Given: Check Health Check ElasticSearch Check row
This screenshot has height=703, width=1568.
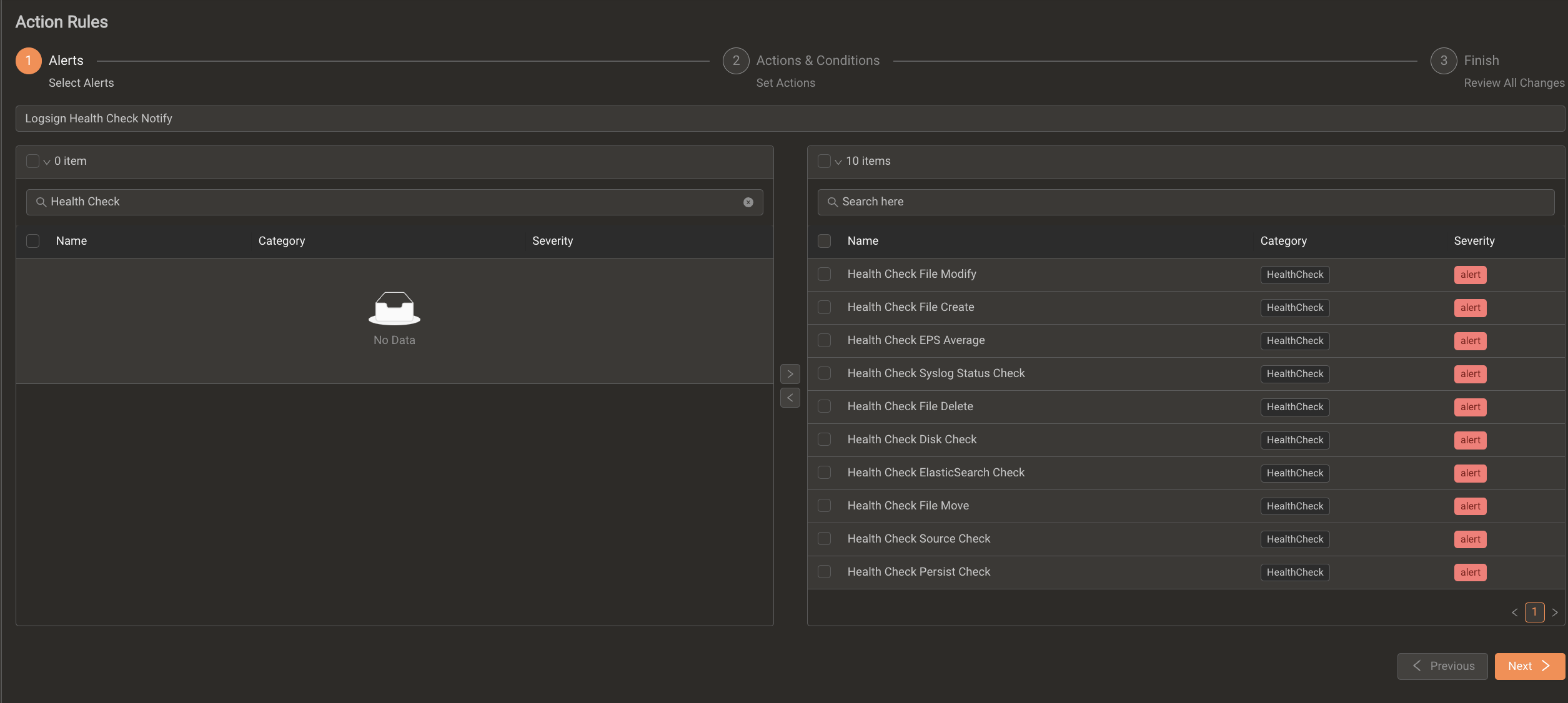Looking at the screenshot, I should click(824, 473).
